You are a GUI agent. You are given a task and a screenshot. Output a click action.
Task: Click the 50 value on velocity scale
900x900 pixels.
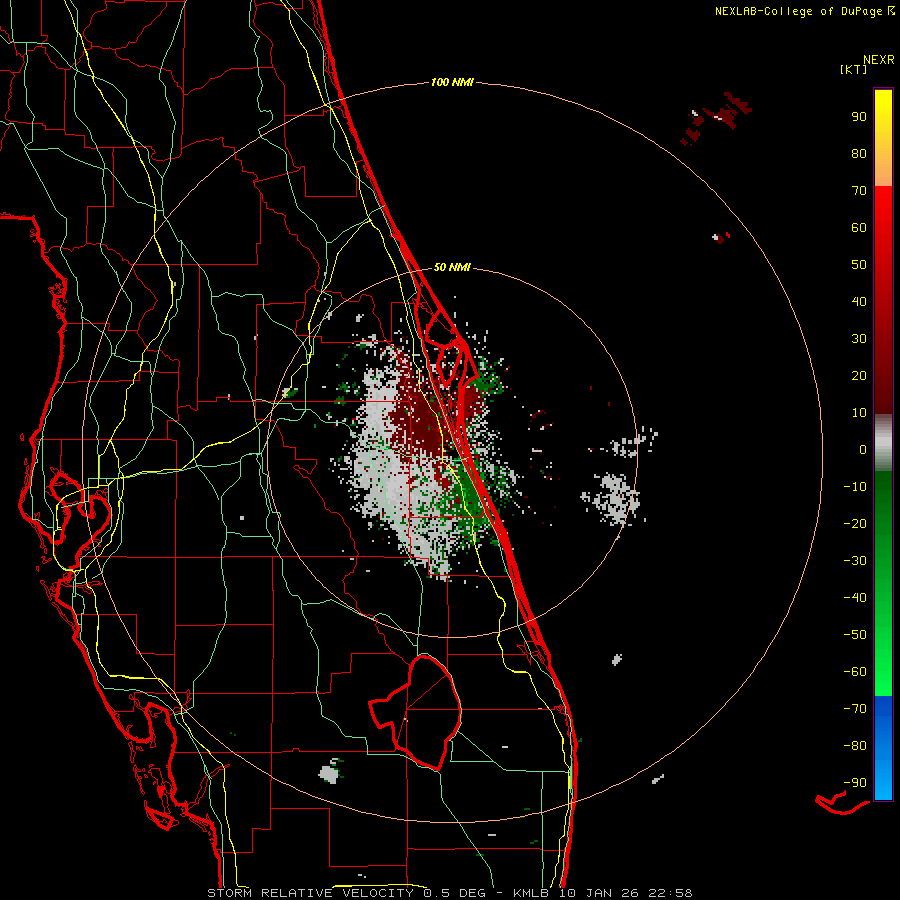859,265
